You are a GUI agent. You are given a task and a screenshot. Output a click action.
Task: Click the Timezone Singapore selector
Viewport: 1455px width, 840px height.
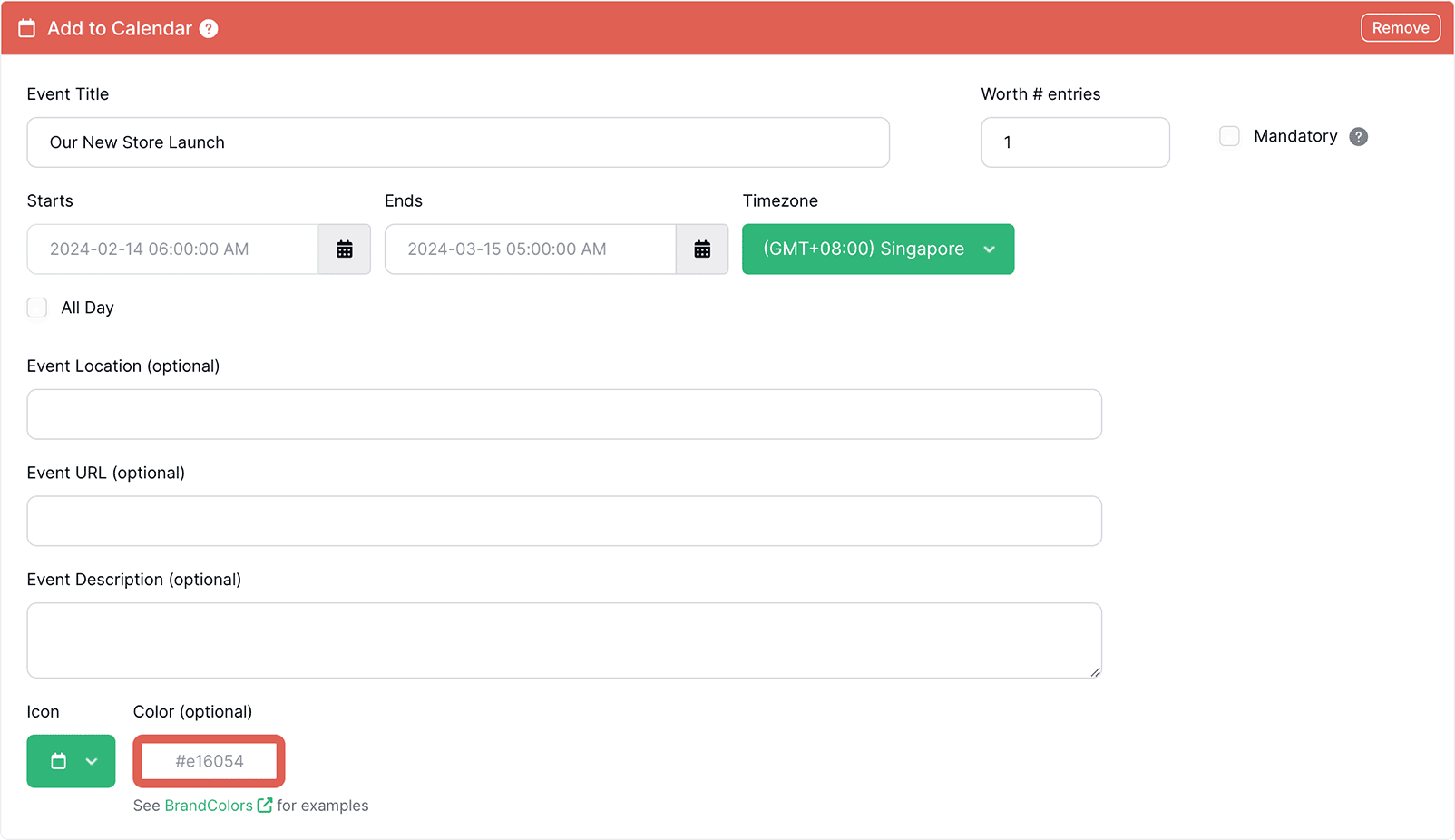point(876,249)
